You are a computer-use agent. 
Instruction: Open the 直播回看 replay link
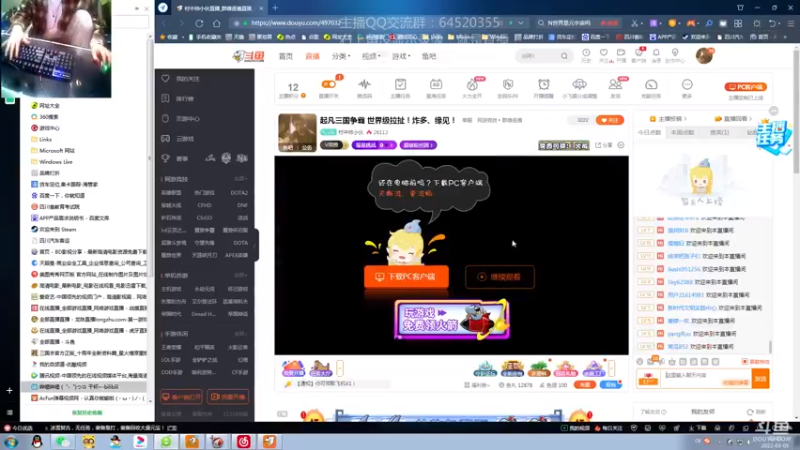pos(733,119)
